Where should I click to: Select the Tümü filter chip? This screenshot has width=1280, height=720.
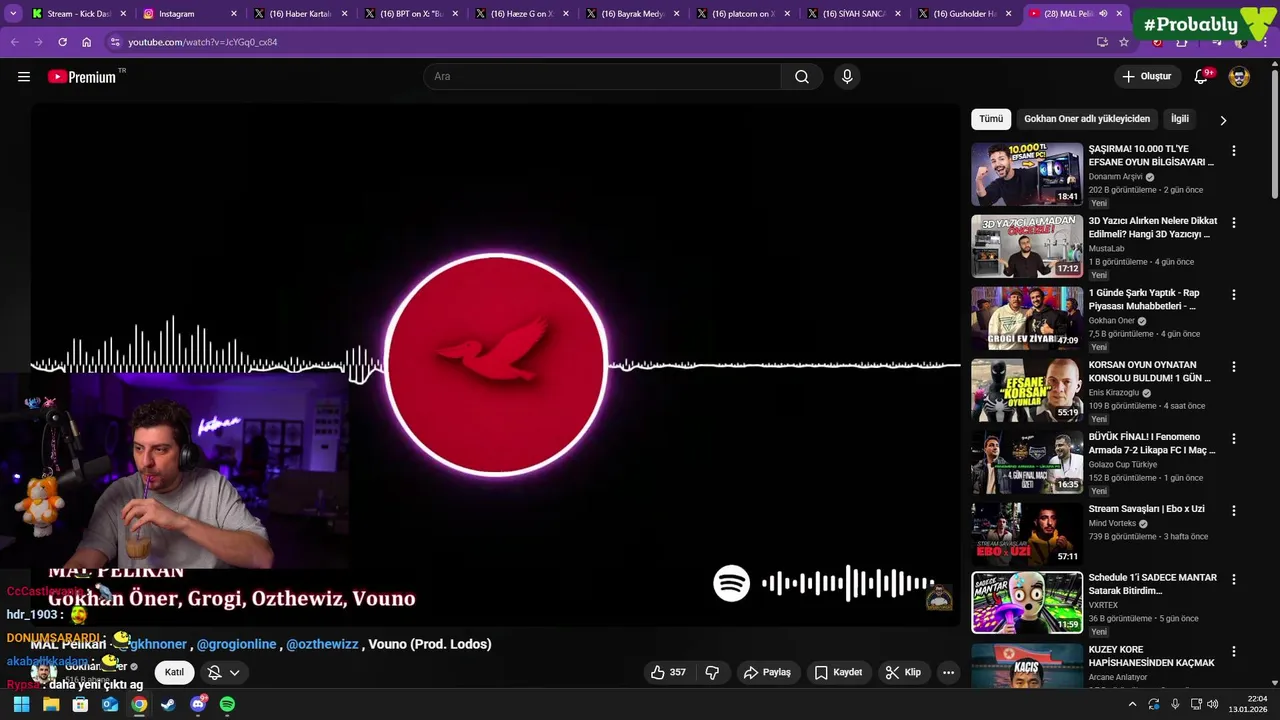pyautogui.click(x=991, y=119)
